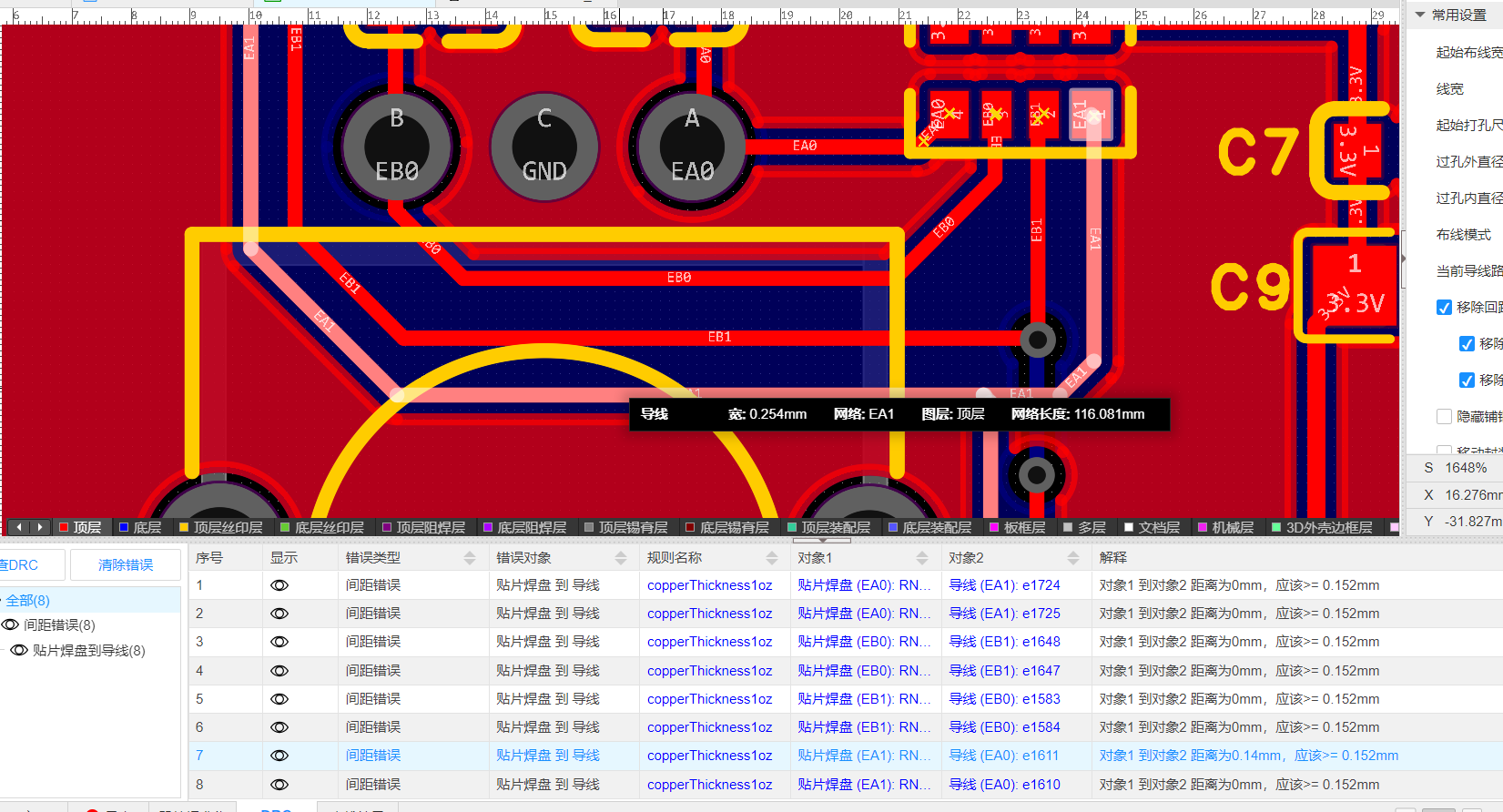
Task: Click the through-hole pad labeled C GND
Action: point(544,147)
